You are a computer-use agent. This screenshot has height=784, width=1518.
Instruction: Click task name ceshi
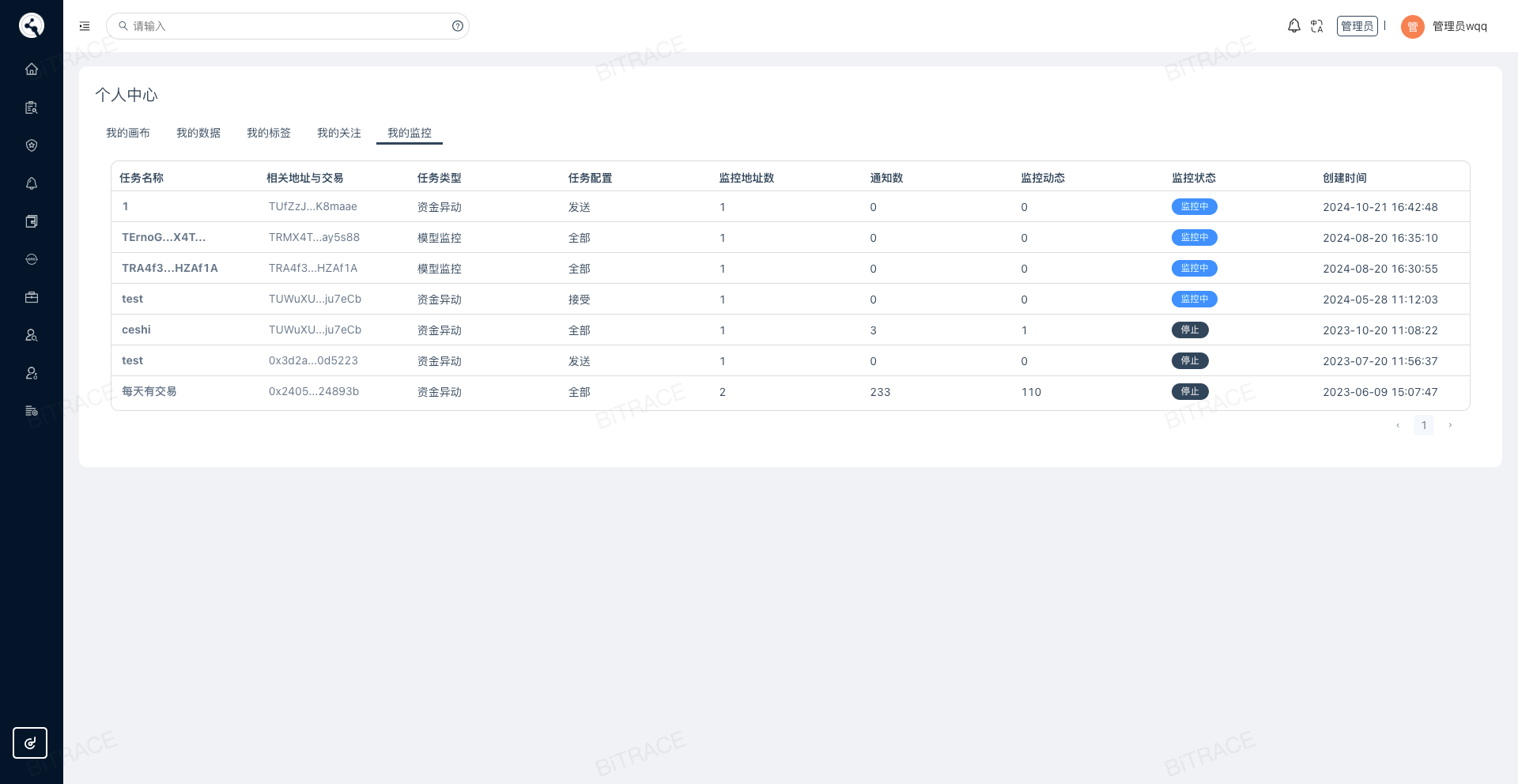pyautogui.click(x=136, y=330)
